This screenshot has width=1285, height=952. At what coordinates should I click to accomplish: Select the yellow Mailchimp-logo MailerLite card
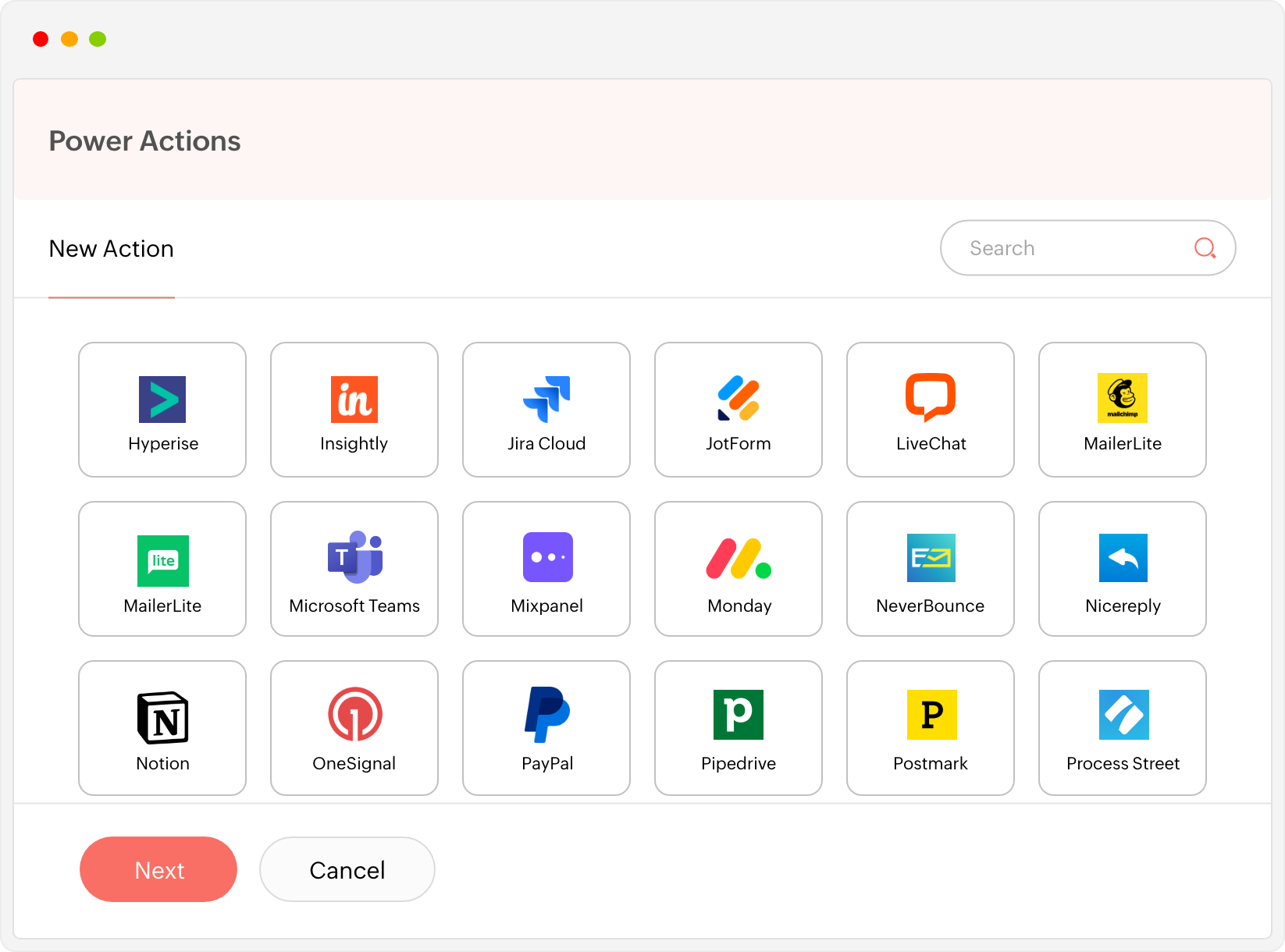[1123, 410]
